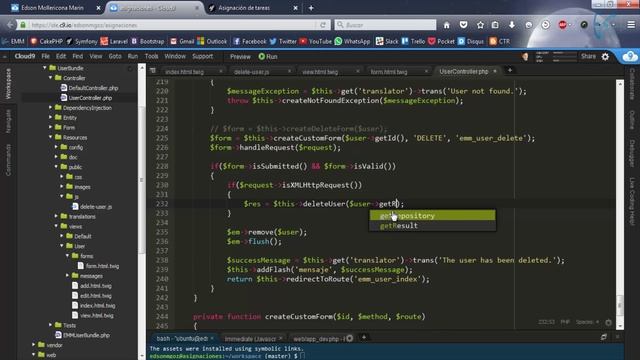Open the user avatar icon near Share
The image size is (640, 360).
point(525,57)
